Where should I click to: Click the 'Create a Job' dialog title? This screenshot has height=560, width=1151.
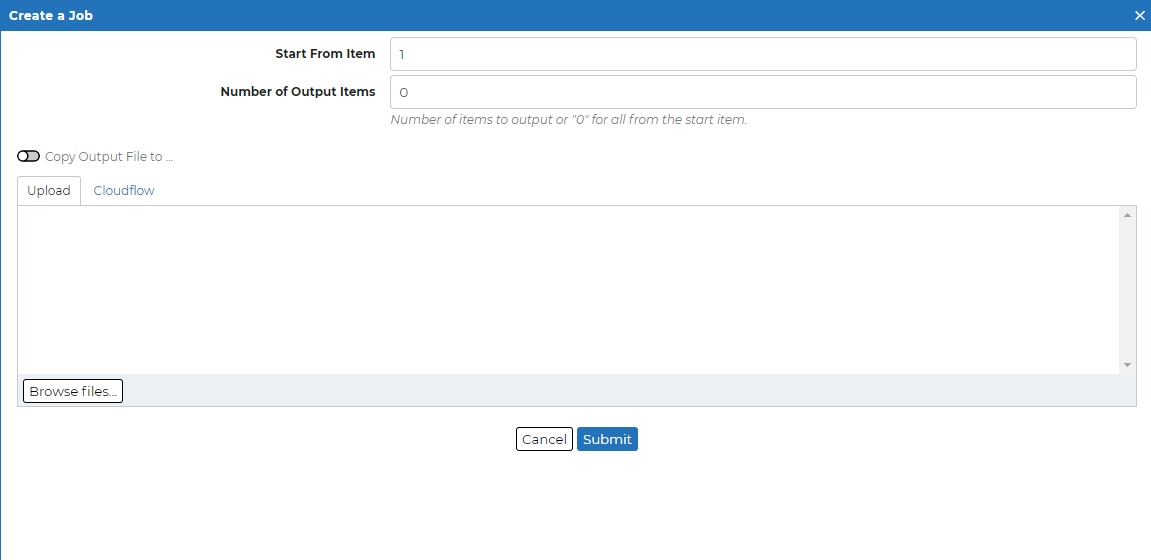51,15
